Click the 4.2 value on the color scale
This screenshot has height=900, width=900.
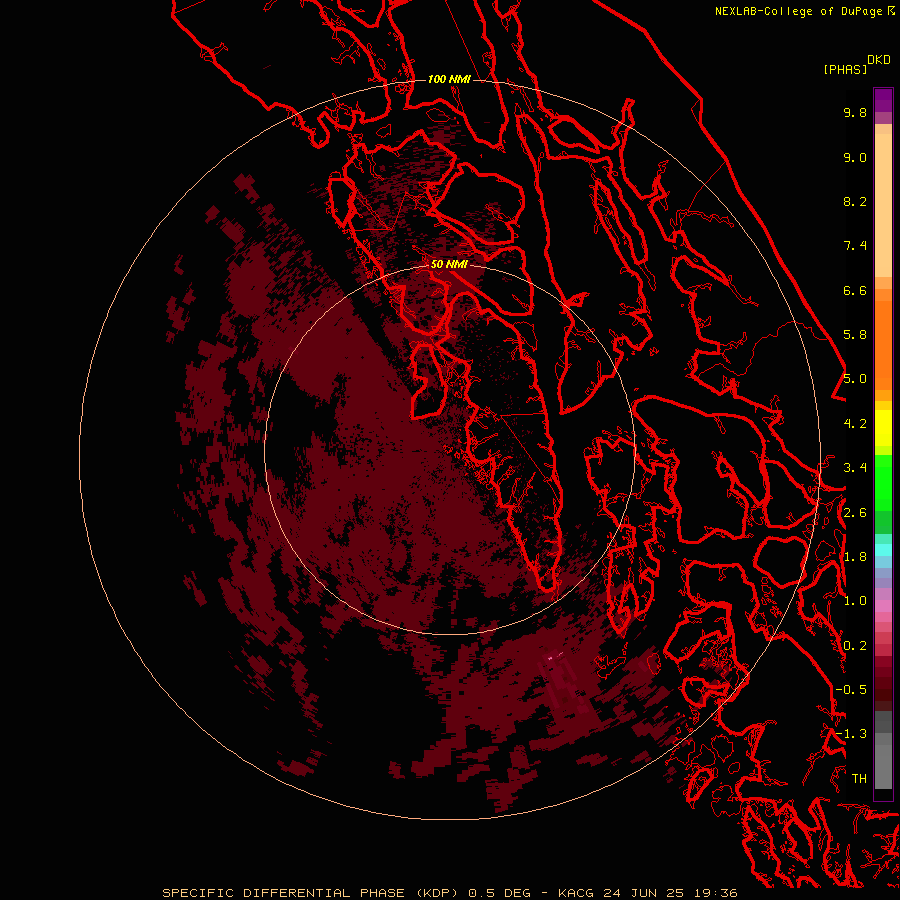click(x=855, y=424)
